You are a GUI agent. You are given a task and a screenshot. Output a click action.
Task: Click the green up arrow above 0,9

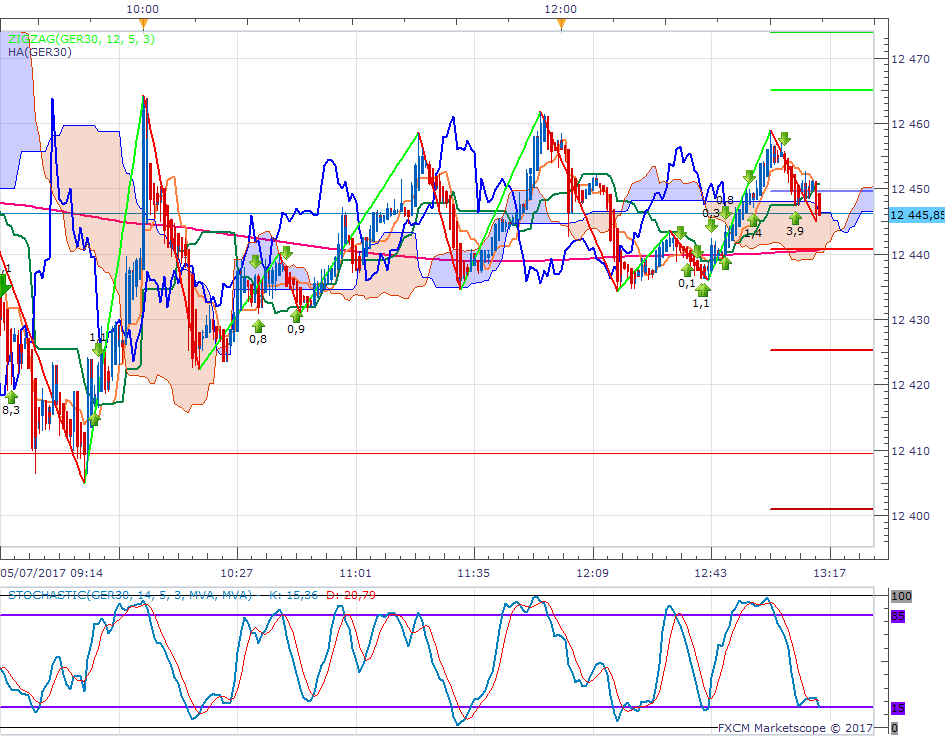[296, 315]
